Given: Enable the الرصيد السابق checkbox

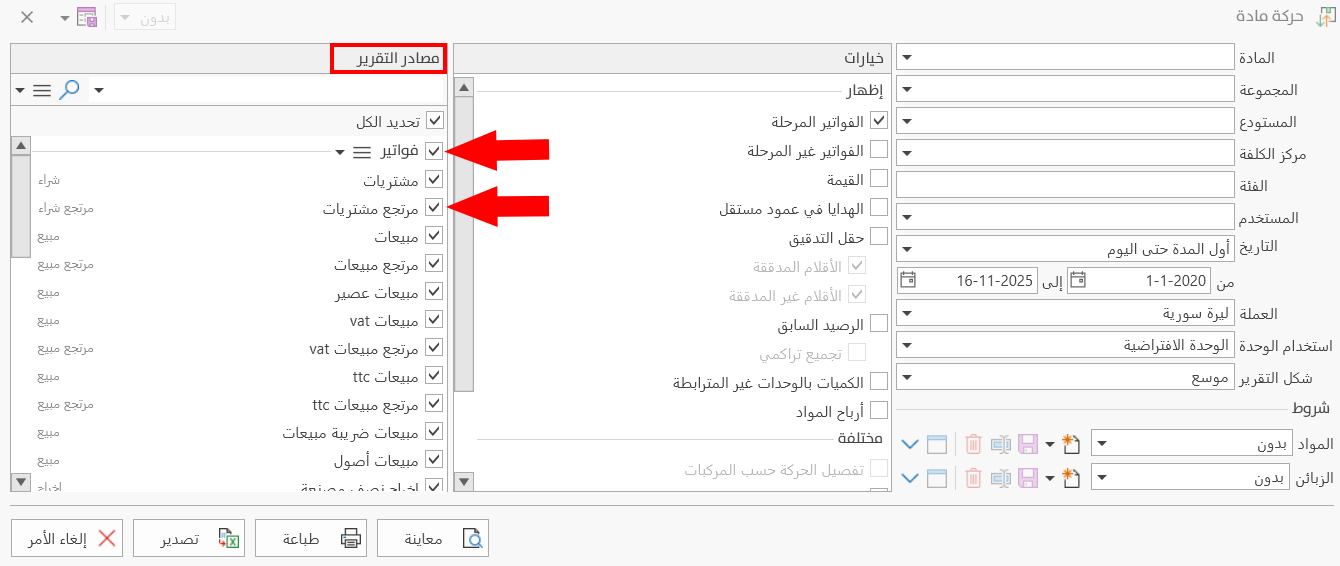Looking at the screenshot, I should point(879,324).
